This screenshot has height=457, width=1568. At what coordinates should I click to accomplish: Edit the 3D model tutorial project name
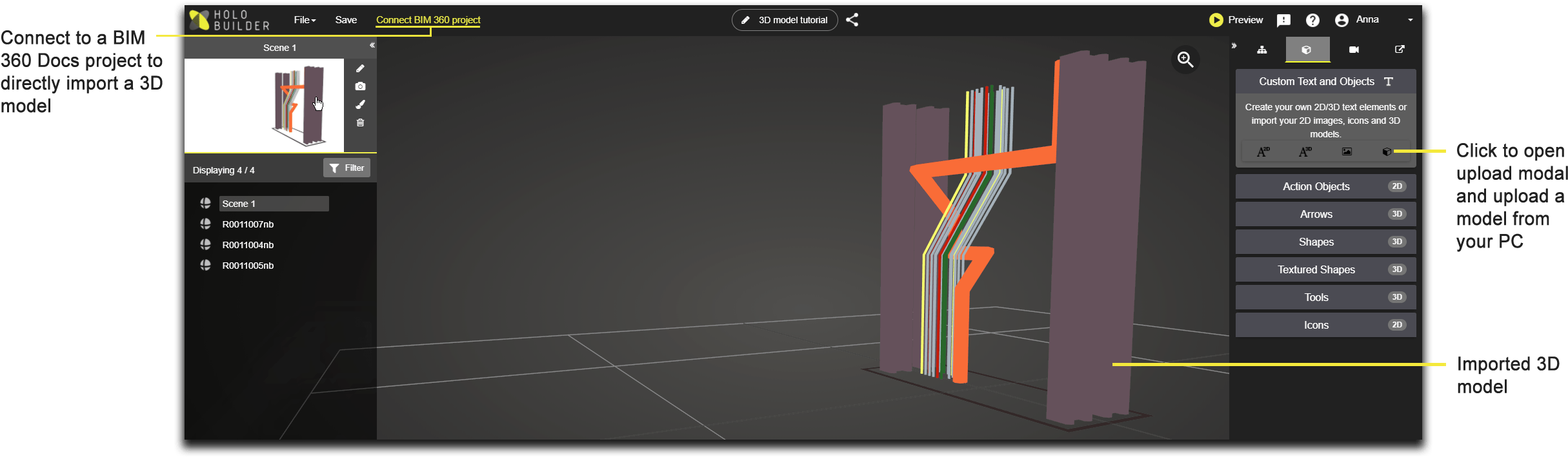(x=785, y=20)
